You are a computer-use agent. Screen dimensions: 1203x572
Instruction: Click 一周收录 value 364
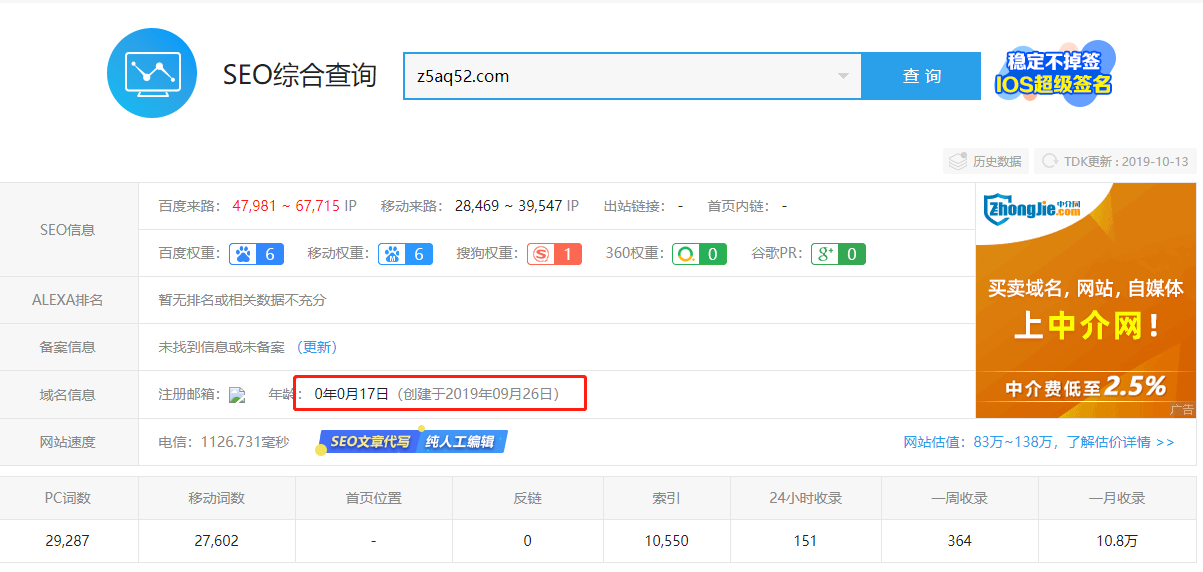[960, 541]
